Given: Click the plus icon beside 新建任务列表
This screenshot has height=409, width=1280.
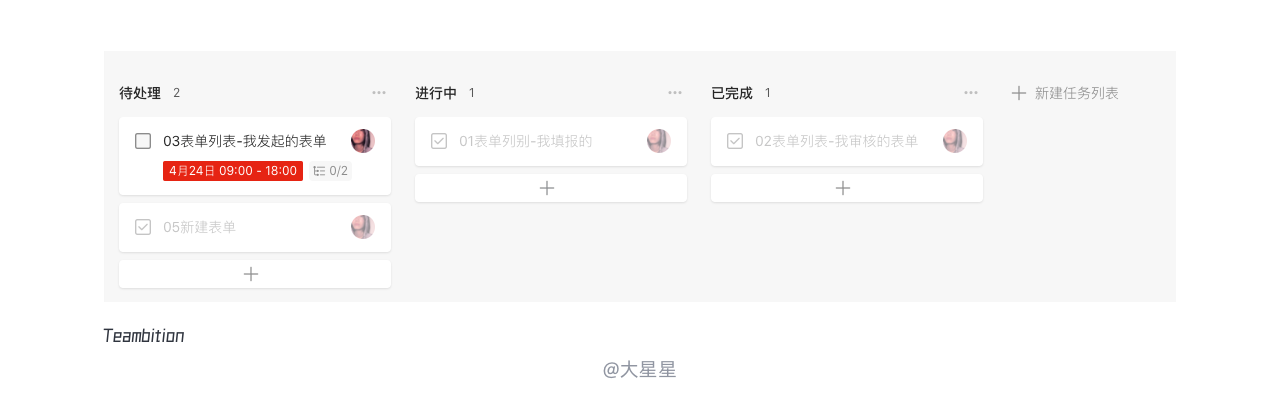Looking at the screenshot, I should point(1019,93).
